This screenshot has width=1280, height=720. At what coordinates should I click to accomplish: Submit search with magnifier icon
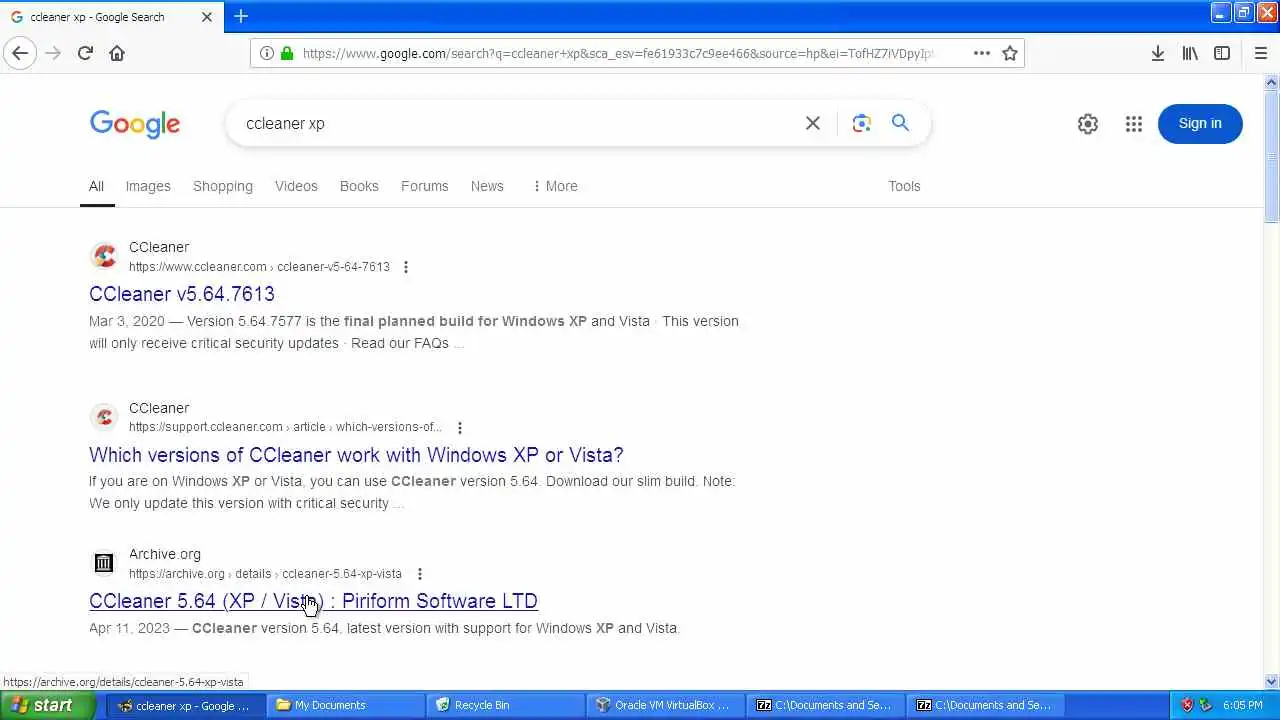coord(900,123)
